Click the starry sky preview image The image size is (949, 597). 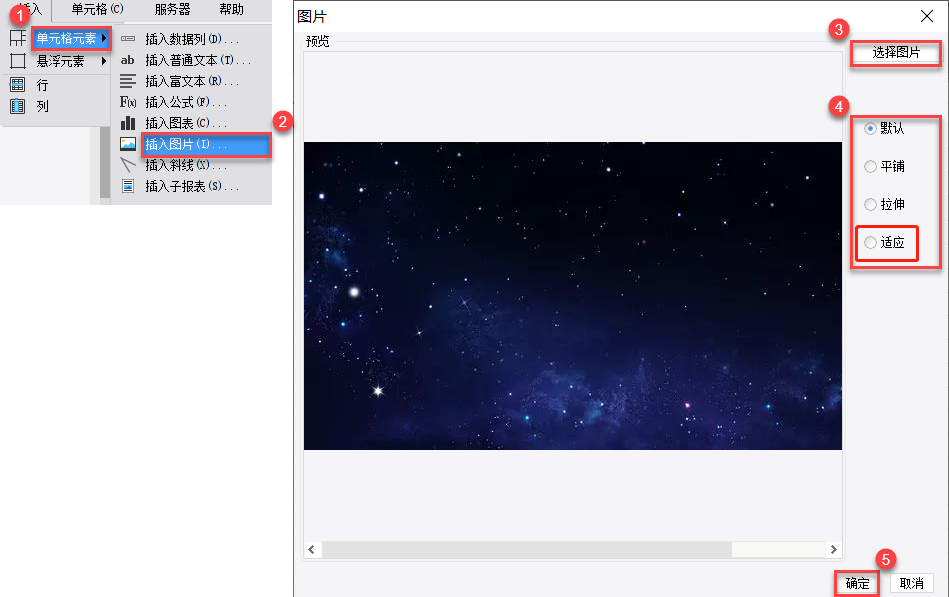(573, 296)
